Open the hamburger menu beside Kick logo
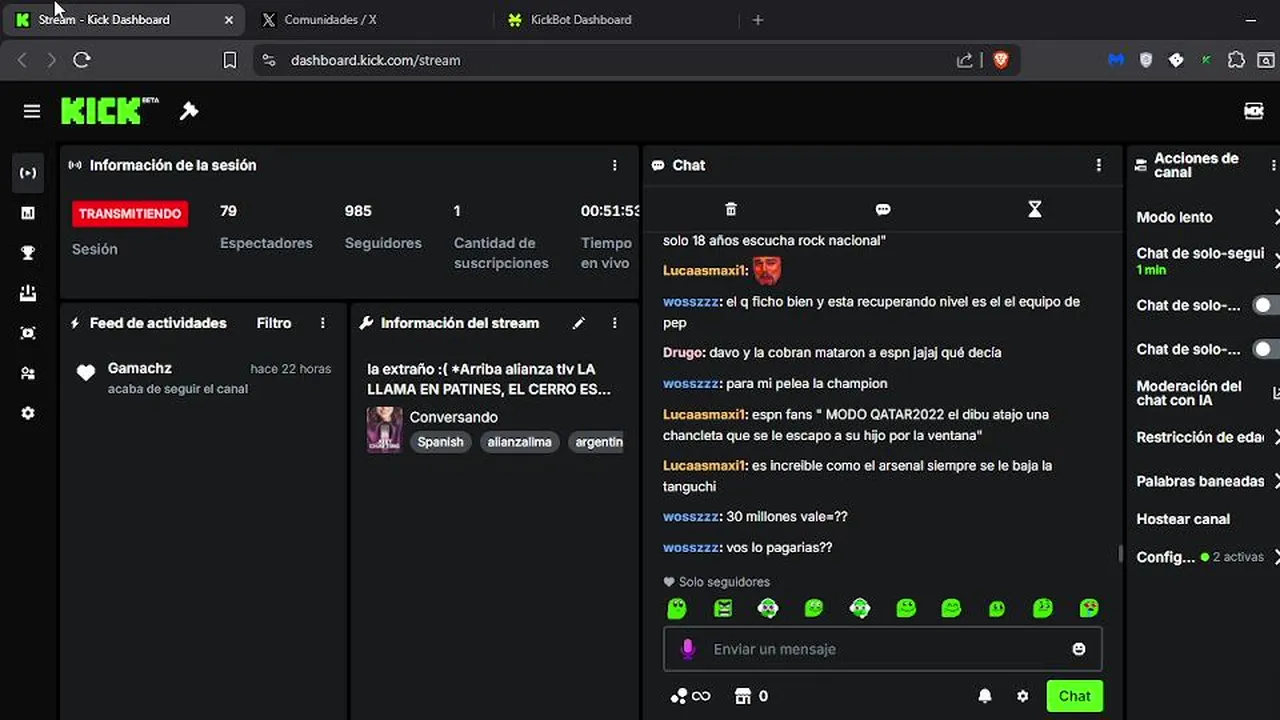1280x720 pixels. pyautogui.click(x=32, y=111)
